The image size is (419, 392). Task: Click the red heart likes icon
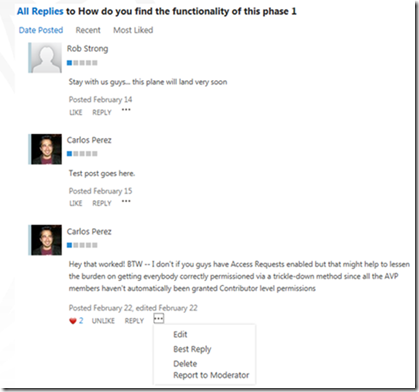click(73, 321)
